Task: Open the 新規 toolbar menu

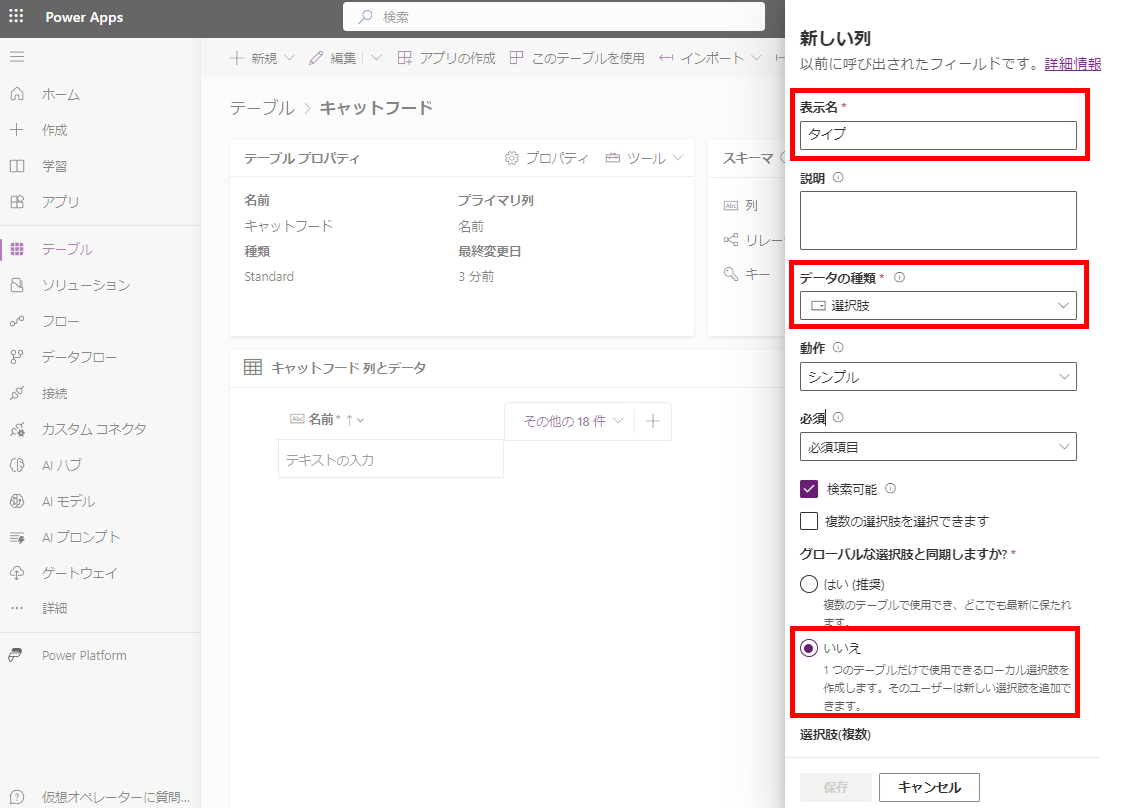Action: (263, 58)
